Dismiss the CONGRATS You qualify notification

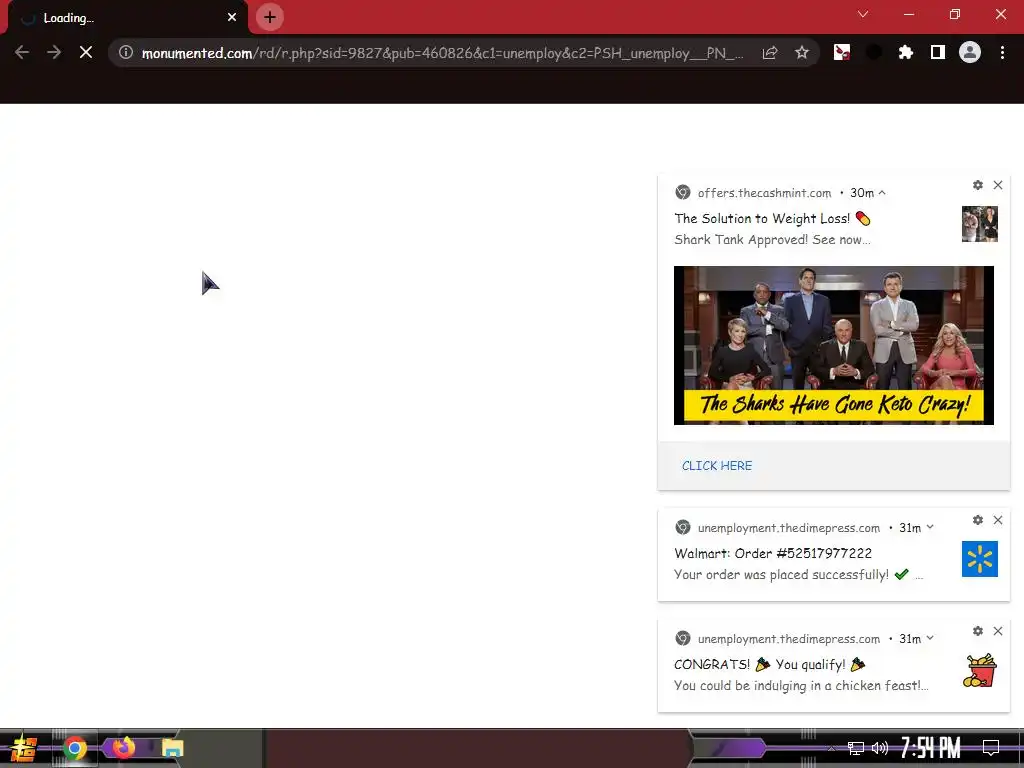point(998,631)
